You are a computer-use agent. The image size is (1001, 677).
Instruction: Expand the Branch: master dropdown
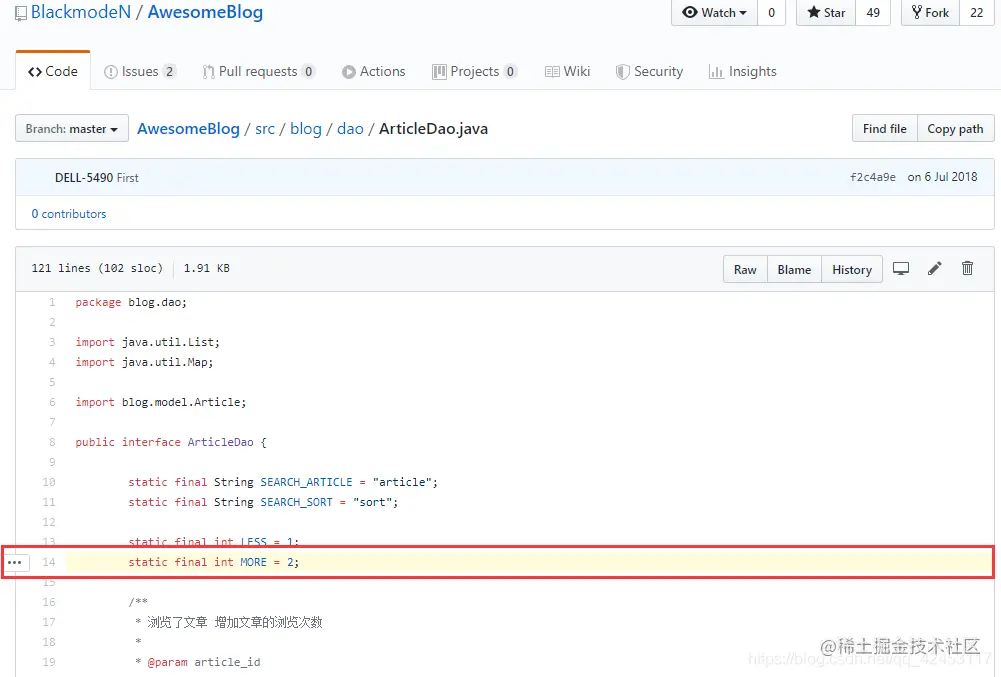(x=72, y=128)
